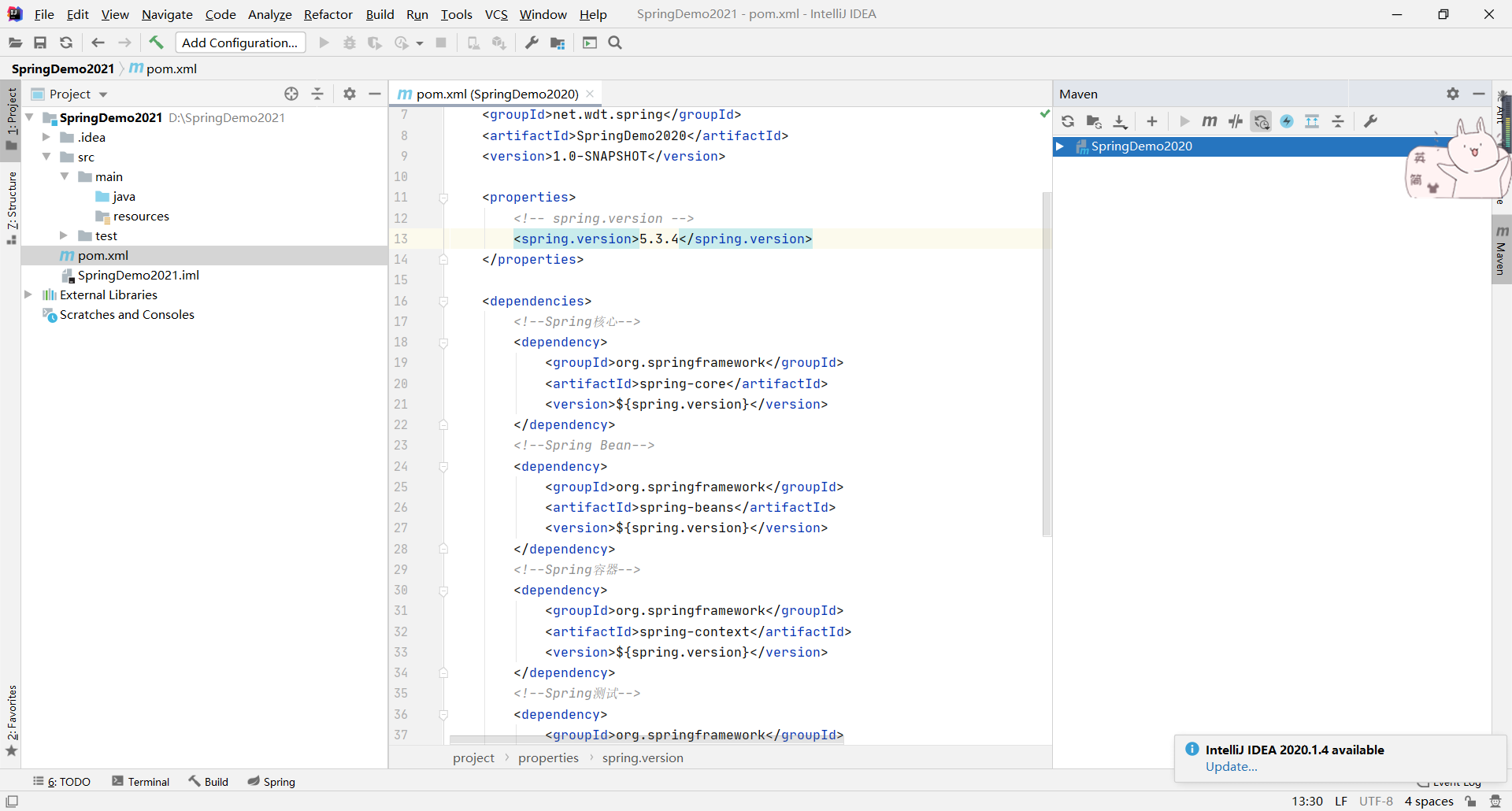Navigate back with the left arrow icon

[98, 43]
